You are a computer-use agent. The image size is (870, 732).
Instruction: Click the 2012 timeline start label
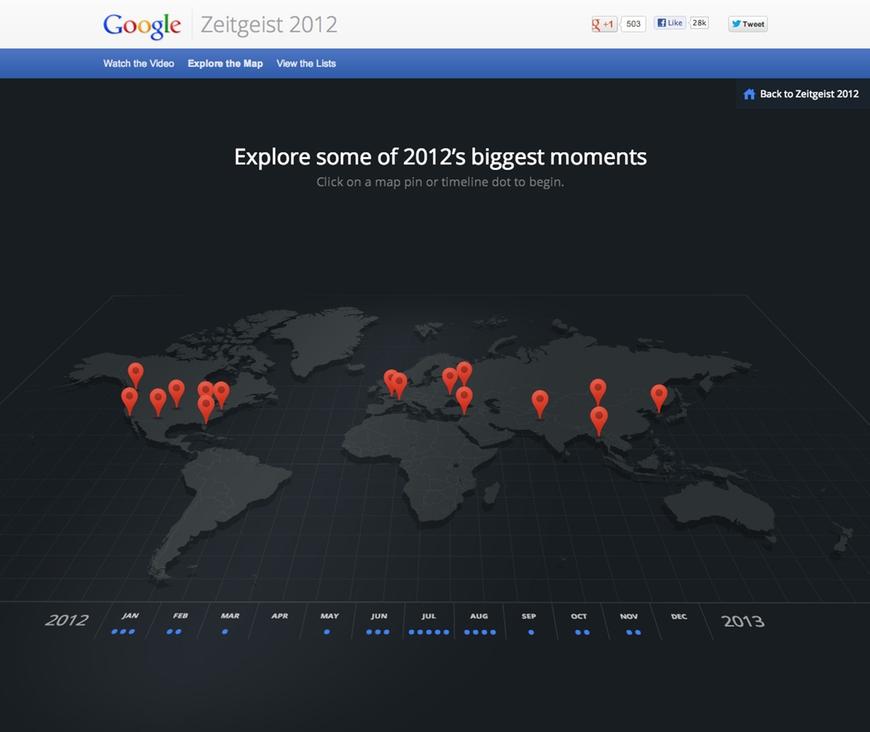pyautogui.click(x=67, y=620)
